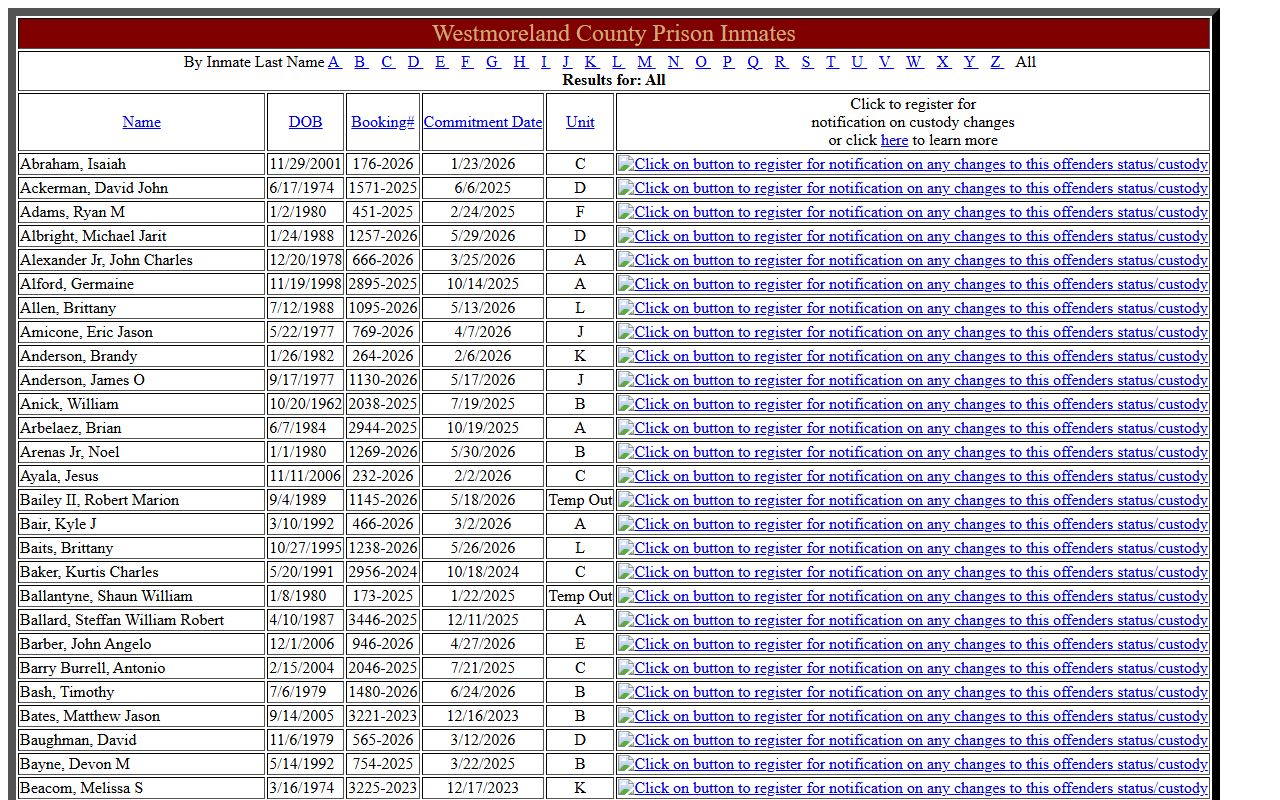1280x800 pixels.
Task: Sort by Commitment Date header
Action: point(482,122)
